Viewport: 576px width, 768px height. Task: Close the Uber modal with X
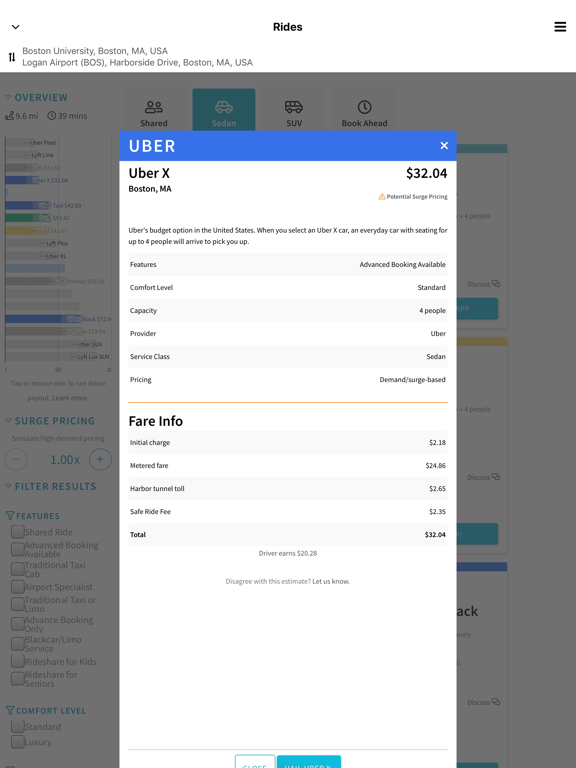[444, 145]
